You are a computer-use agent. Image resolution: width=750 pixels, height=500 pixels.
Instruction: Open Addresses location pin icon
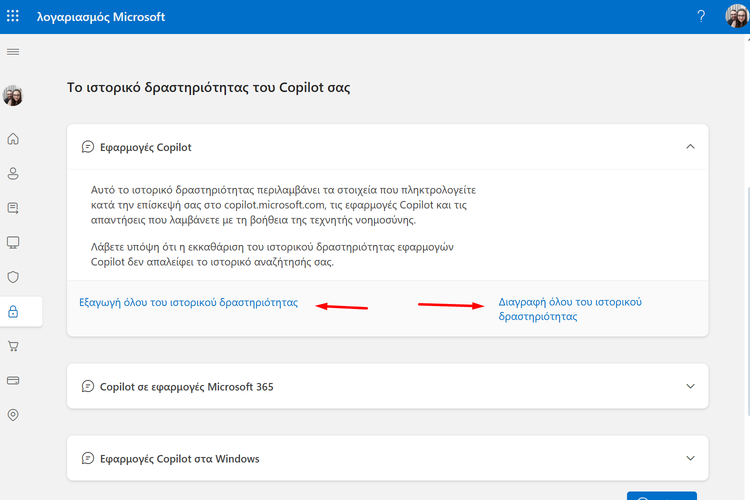coord(13,415)
